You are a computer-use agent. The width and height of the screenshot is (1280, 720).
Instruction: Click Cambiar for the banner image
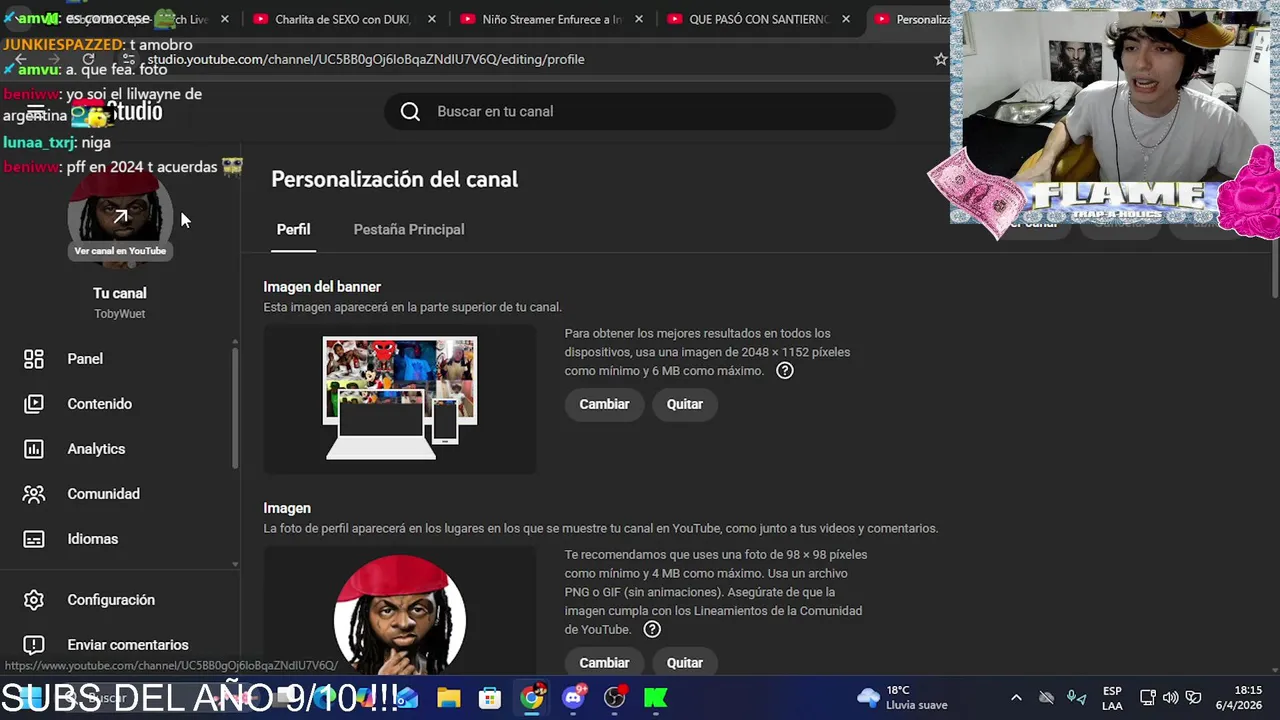coord(604,404)
